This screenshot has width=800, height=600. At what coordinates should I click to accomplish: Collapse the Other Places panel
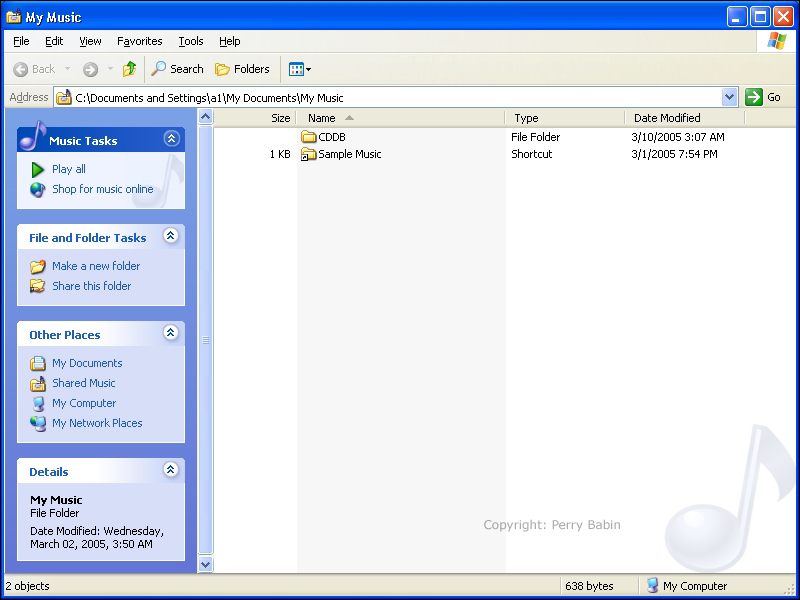[170, 333]
